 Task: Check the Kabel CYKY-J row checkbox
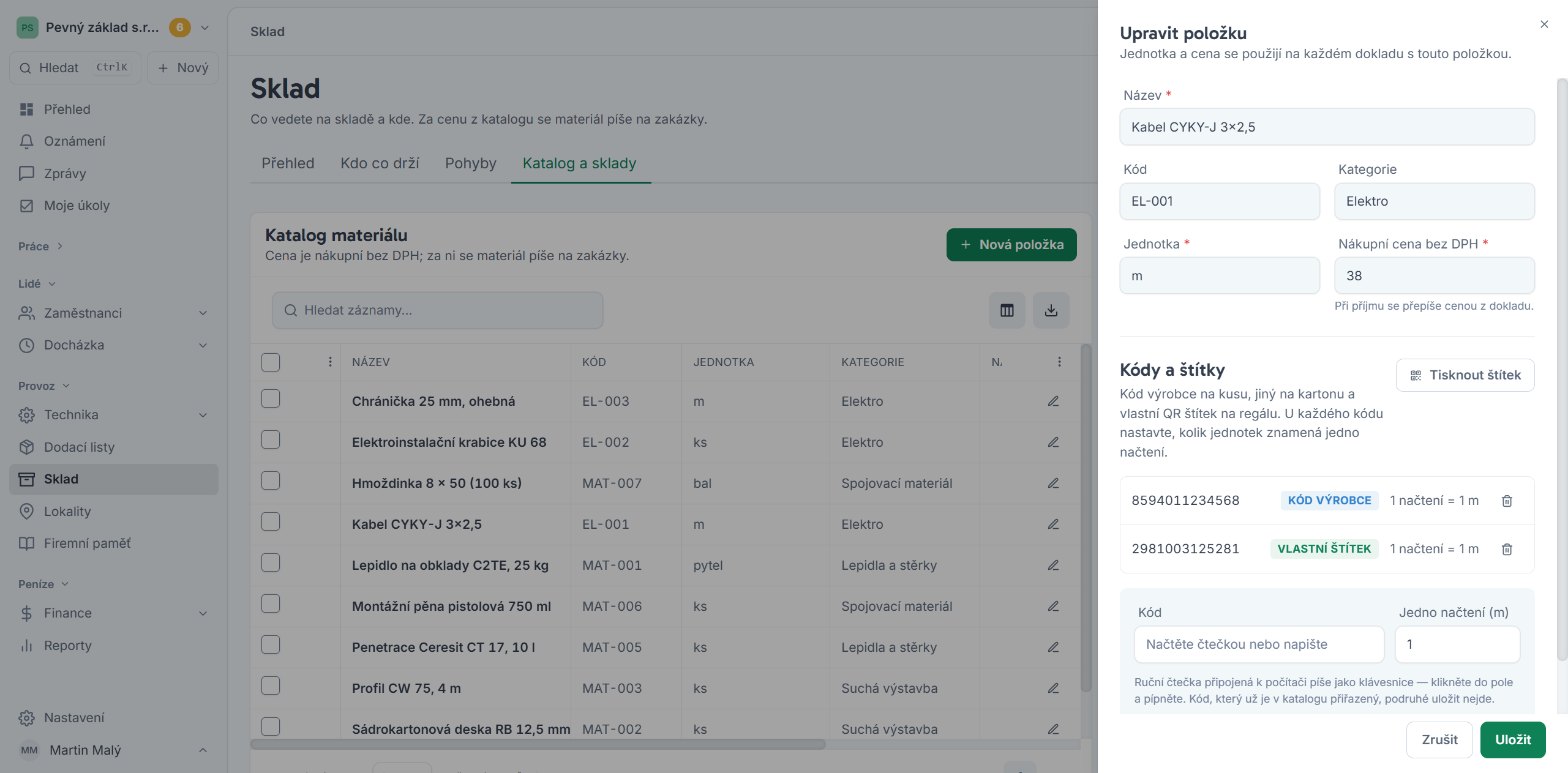point(270,522)
